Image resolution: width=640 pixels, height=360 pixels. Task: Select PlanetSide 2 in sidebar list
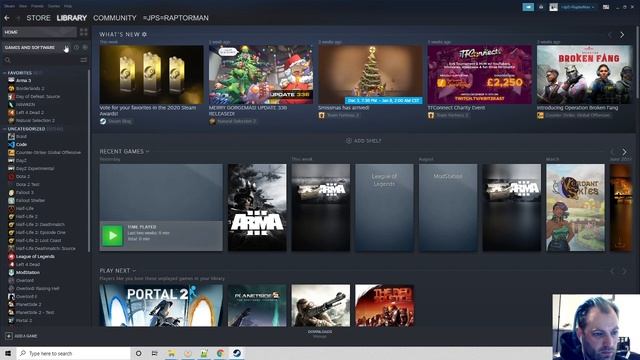(x=28, y=304)
